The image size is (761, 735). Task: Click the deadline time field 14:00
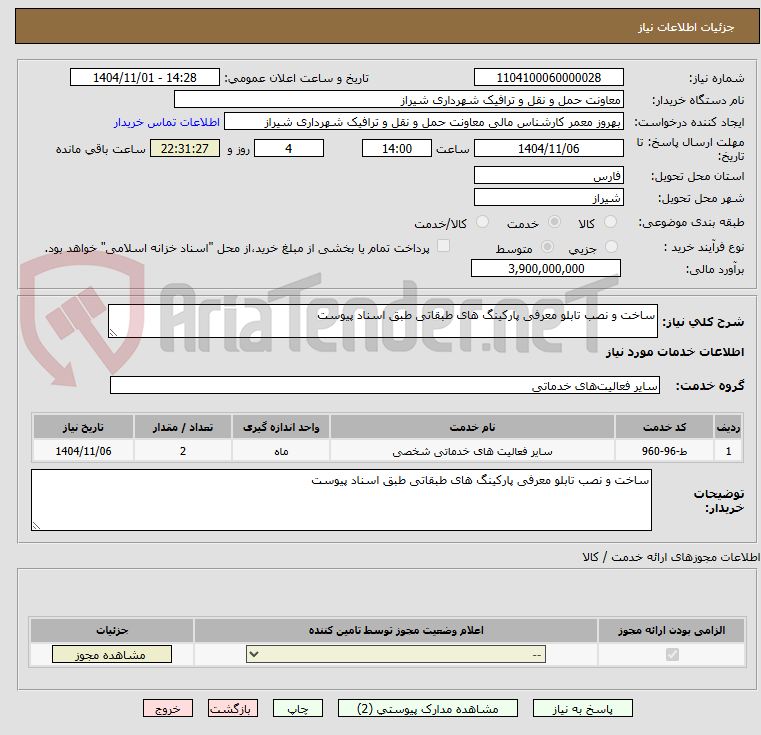coord(397,148)
